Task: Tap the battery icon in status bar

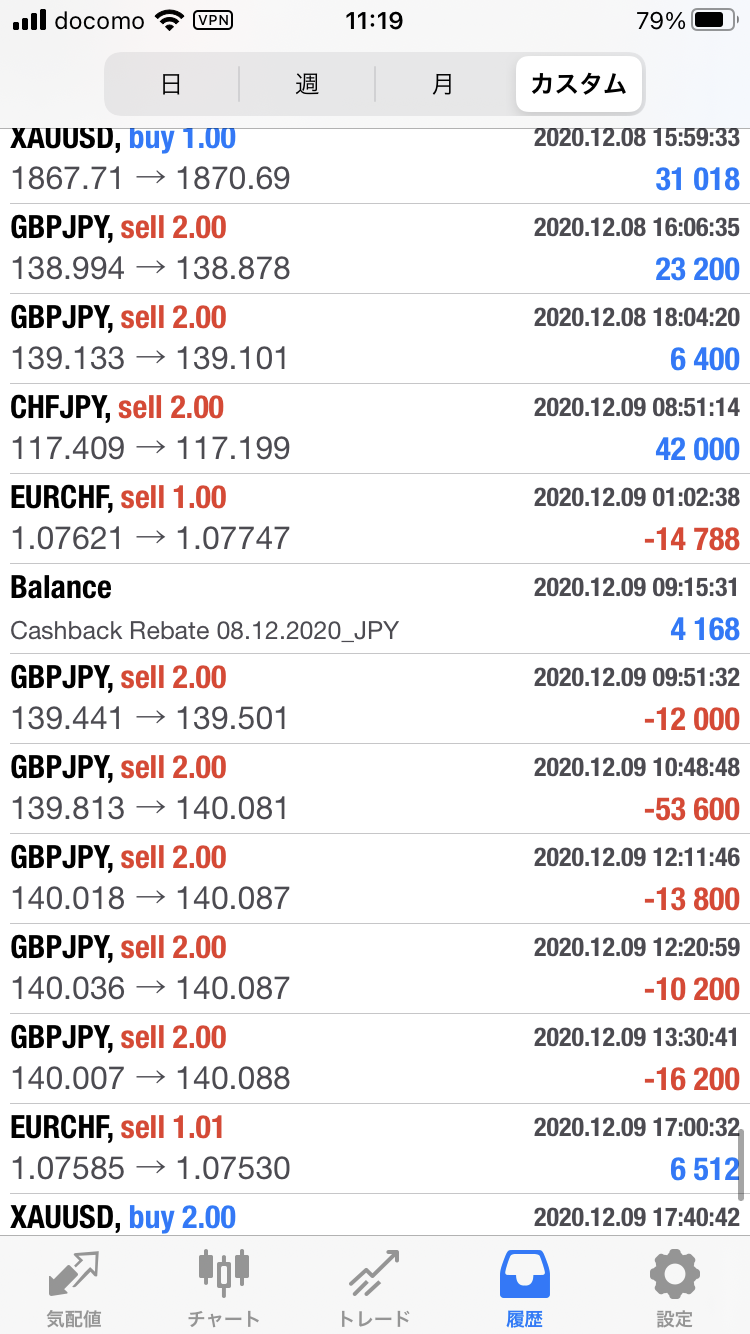Action: [x=712, y=20]
